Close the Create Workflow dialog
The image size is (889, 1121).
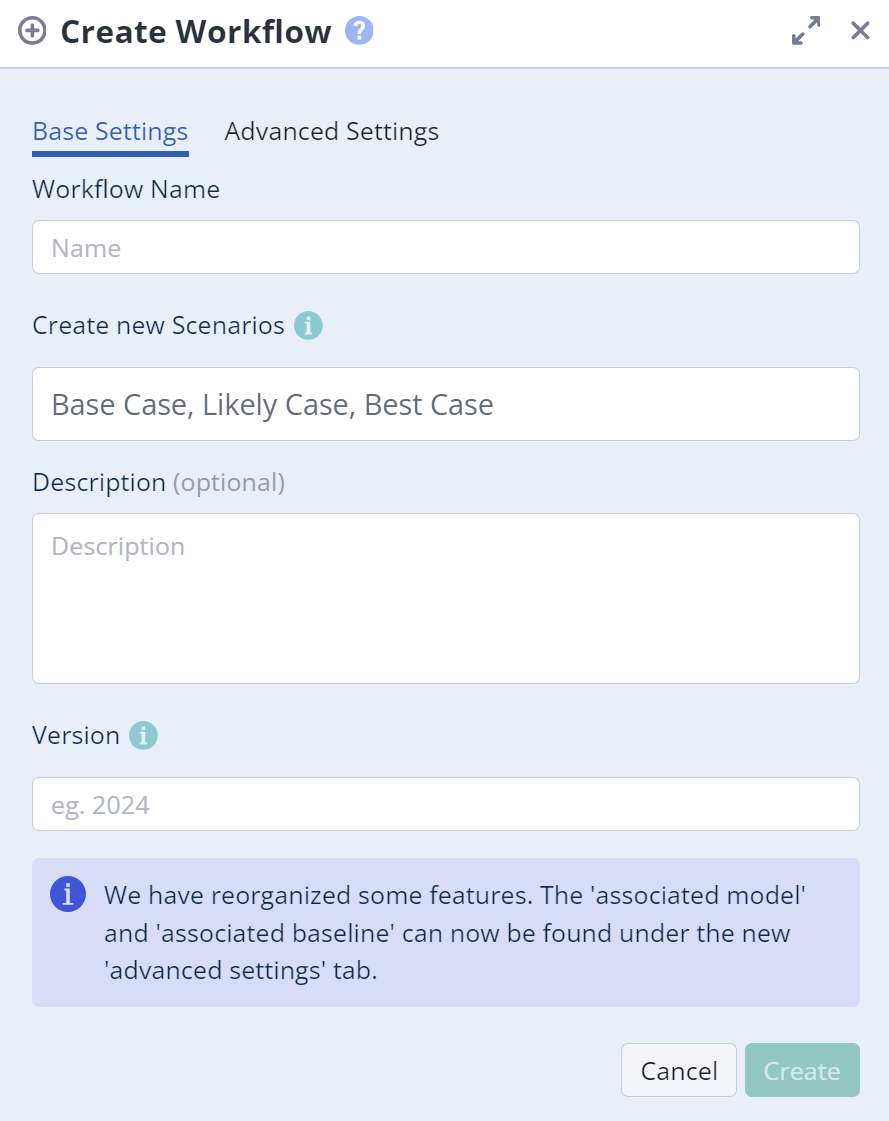click(x=860, y=31)
